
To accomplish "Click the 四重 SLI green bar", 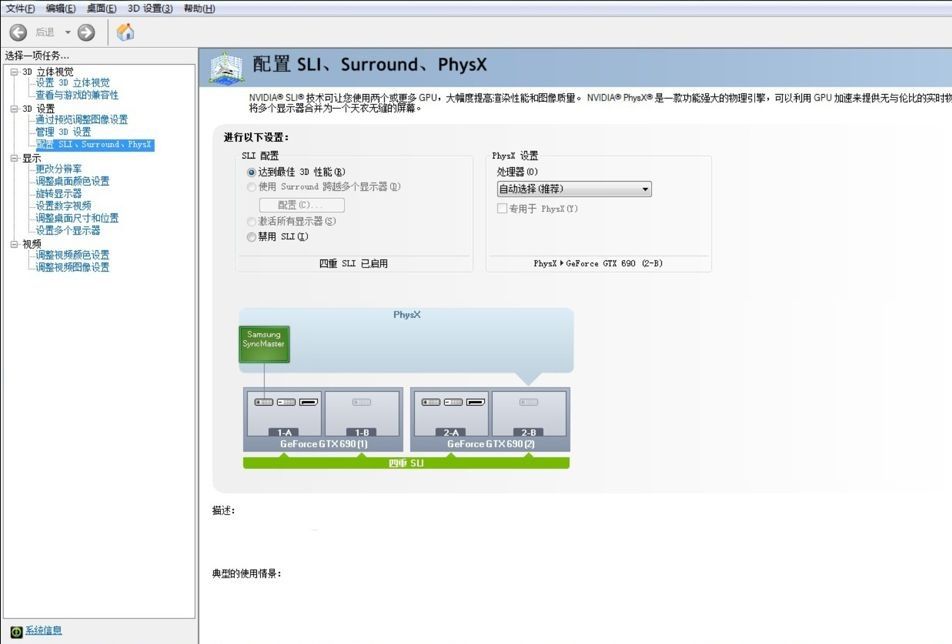I will click(x=406, y=463).
